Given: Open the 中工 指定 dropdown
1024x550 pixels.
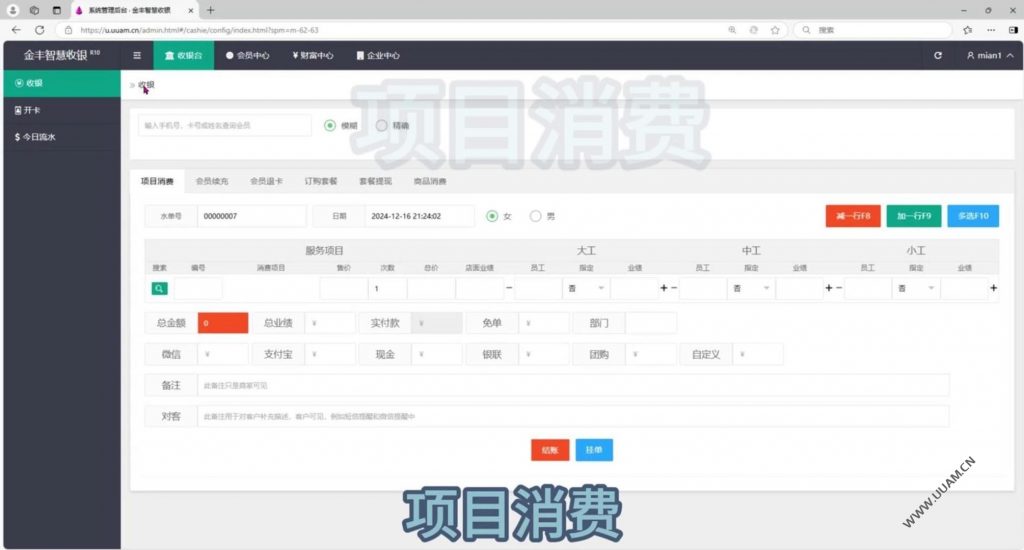Looking at the screenshot, I should (x=750, y=289).
